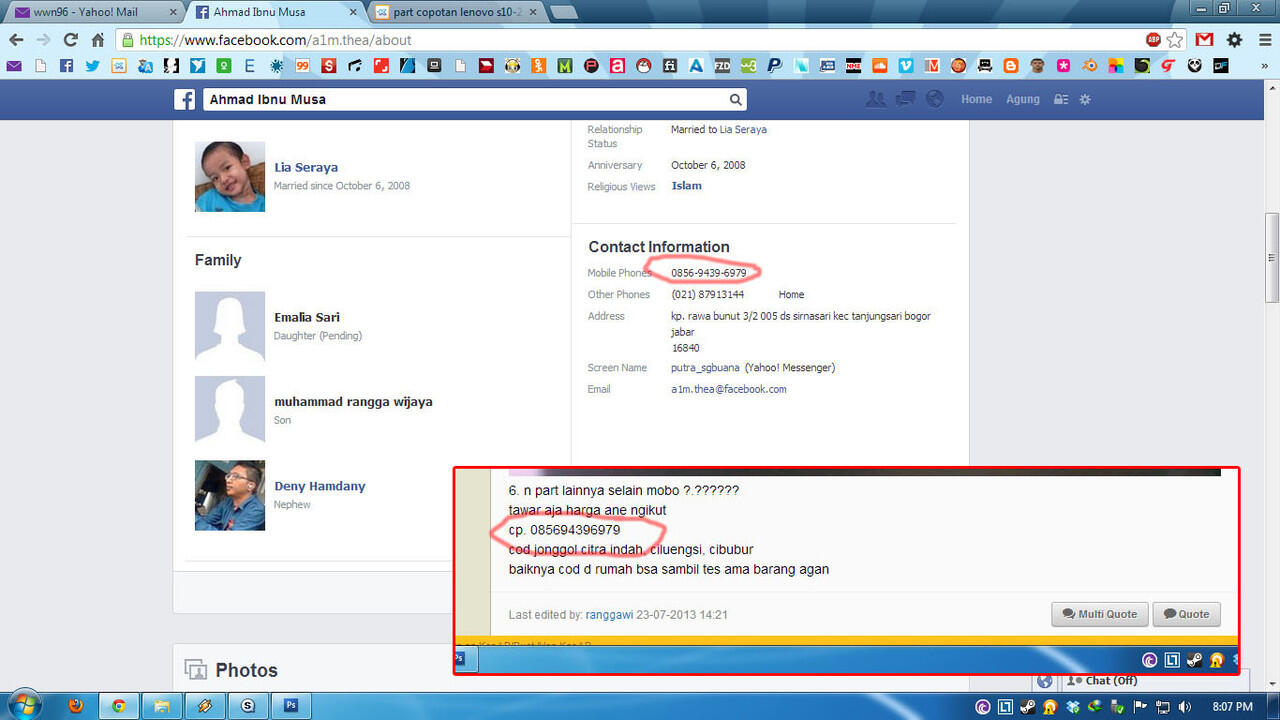Screen dimensions: 1280x720
Task: Toggle system volume speaker icon in tray
Action: (1185, 707)
